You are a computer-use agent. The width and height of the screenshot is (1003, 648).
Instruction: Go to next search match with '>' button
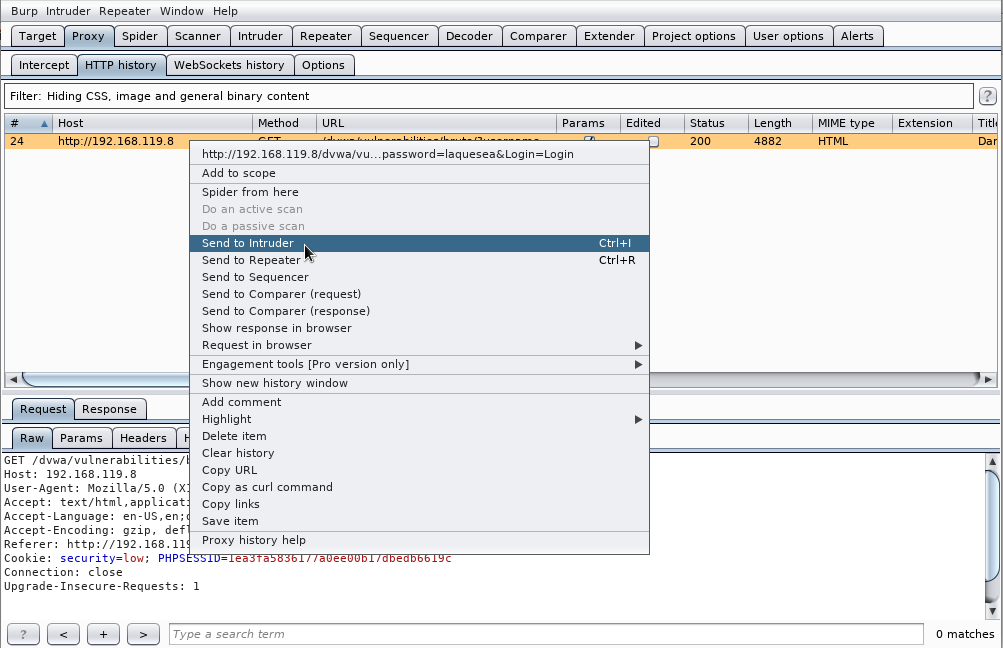pos(143,634)
